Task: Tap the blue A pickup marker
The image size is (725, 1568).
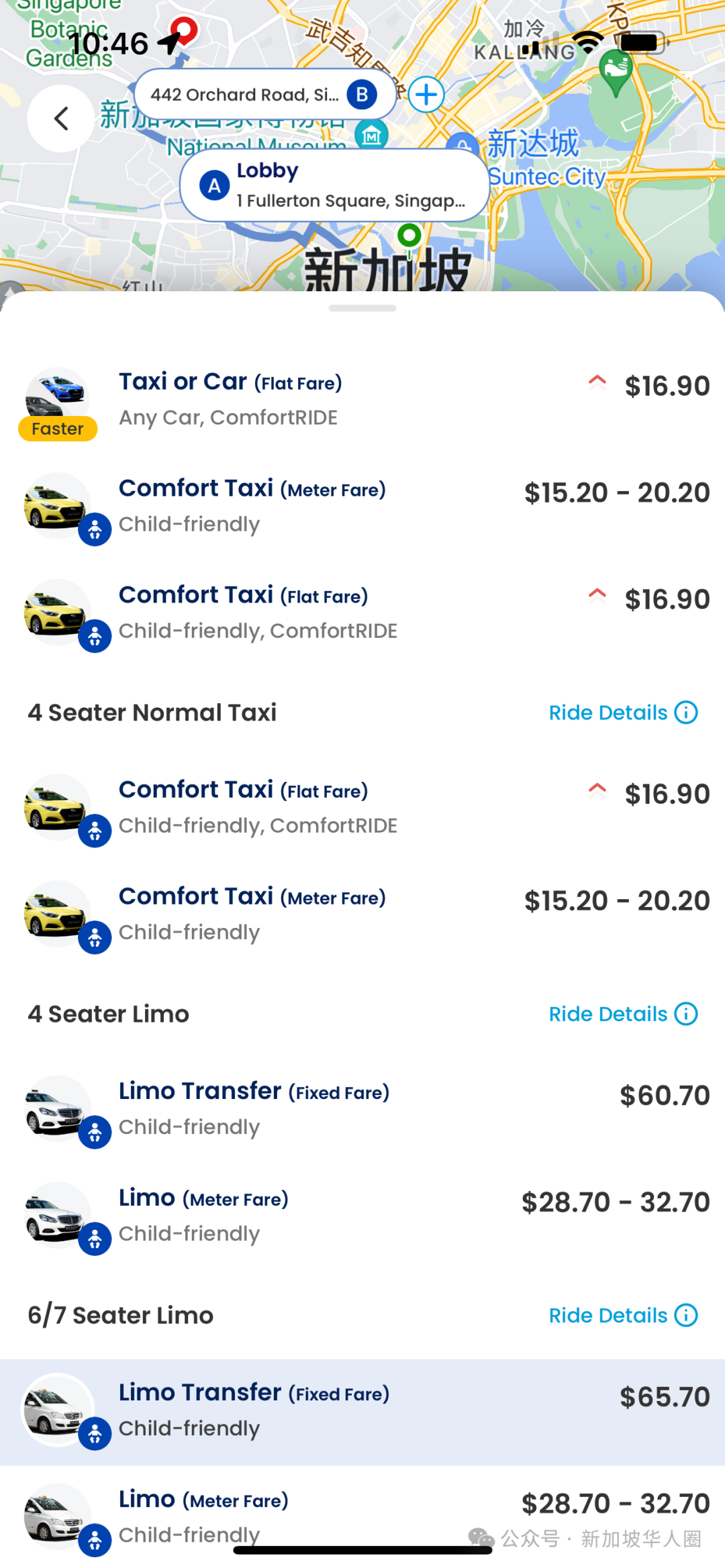Action: tap(214, 186)
